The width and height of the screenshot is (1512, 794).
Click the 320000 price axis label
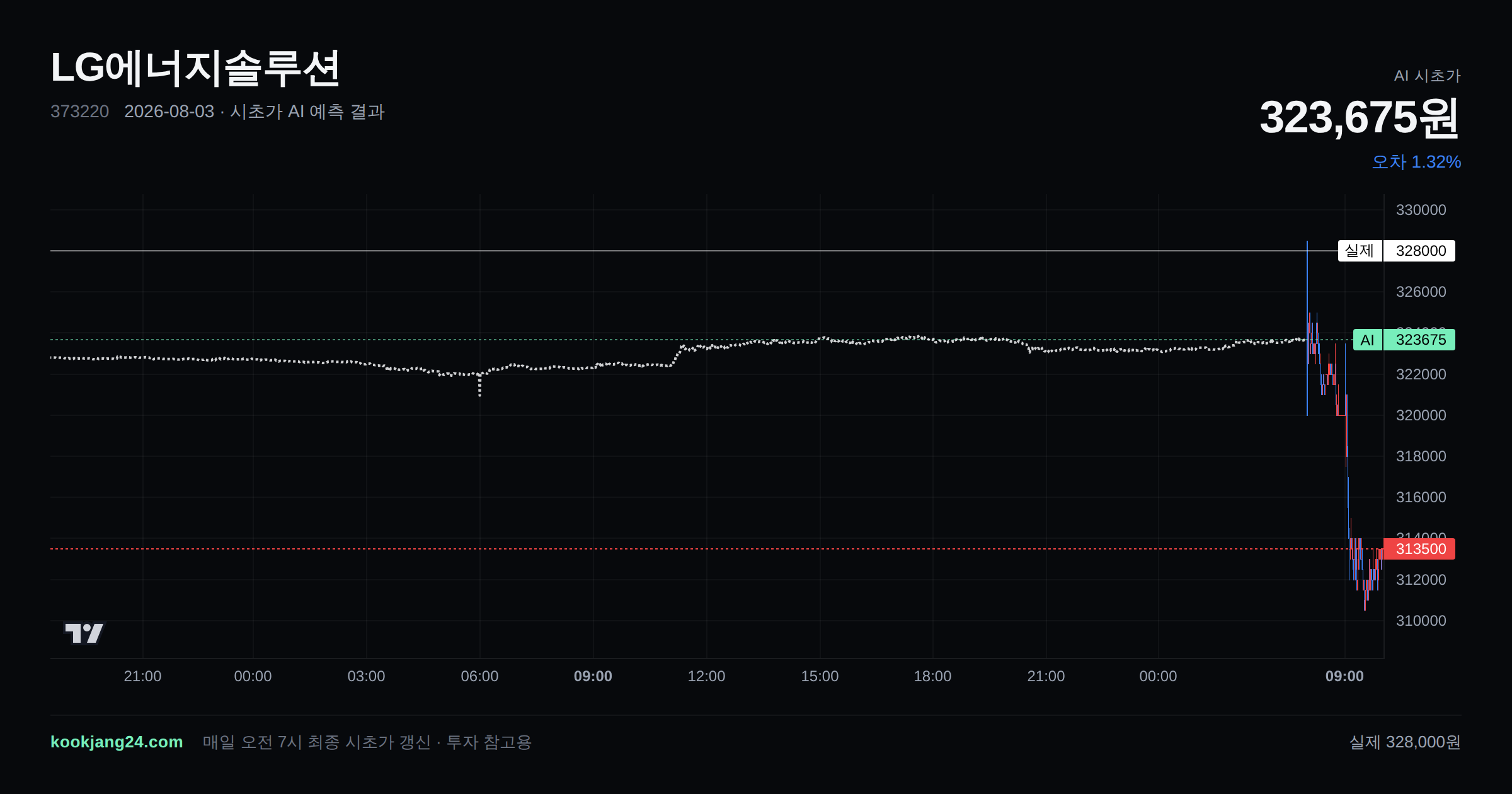tap(1421, 415)
